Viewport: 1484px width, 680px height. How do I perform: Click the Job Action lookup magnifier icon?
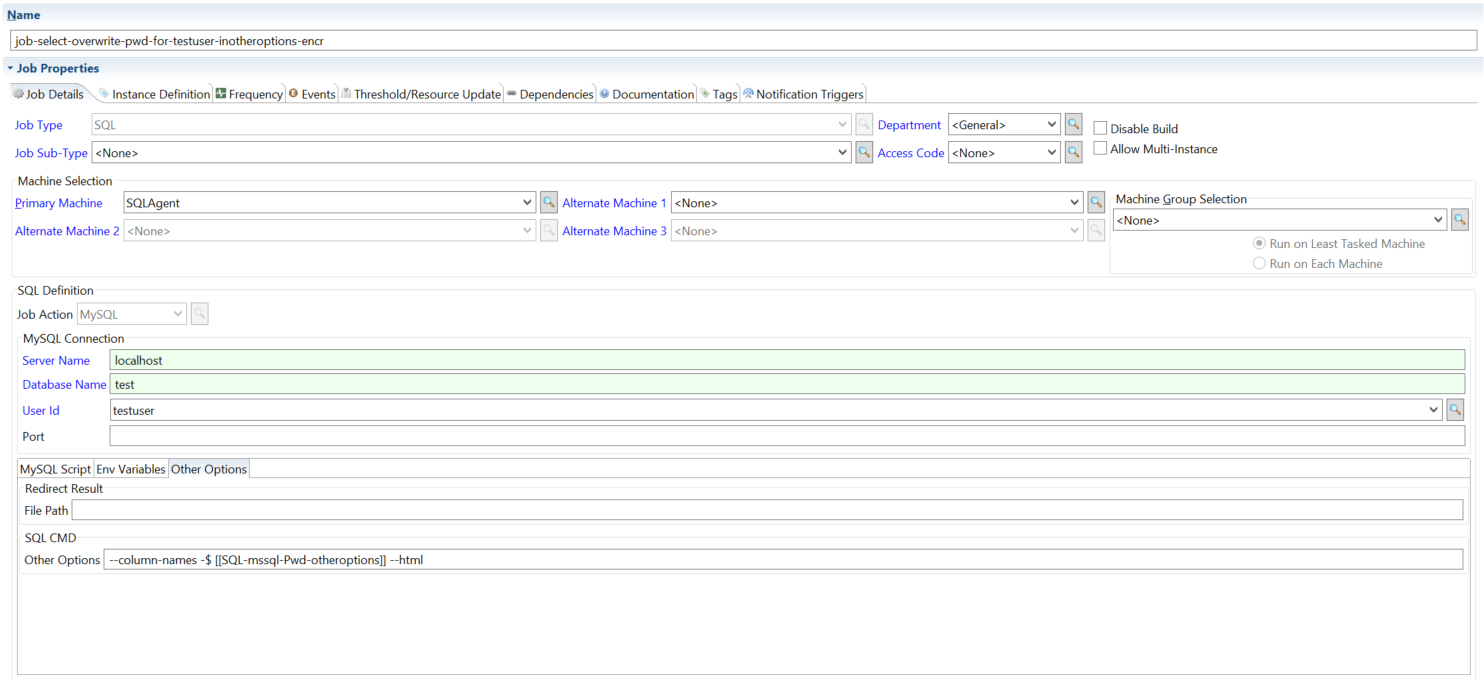pos(199,314)
